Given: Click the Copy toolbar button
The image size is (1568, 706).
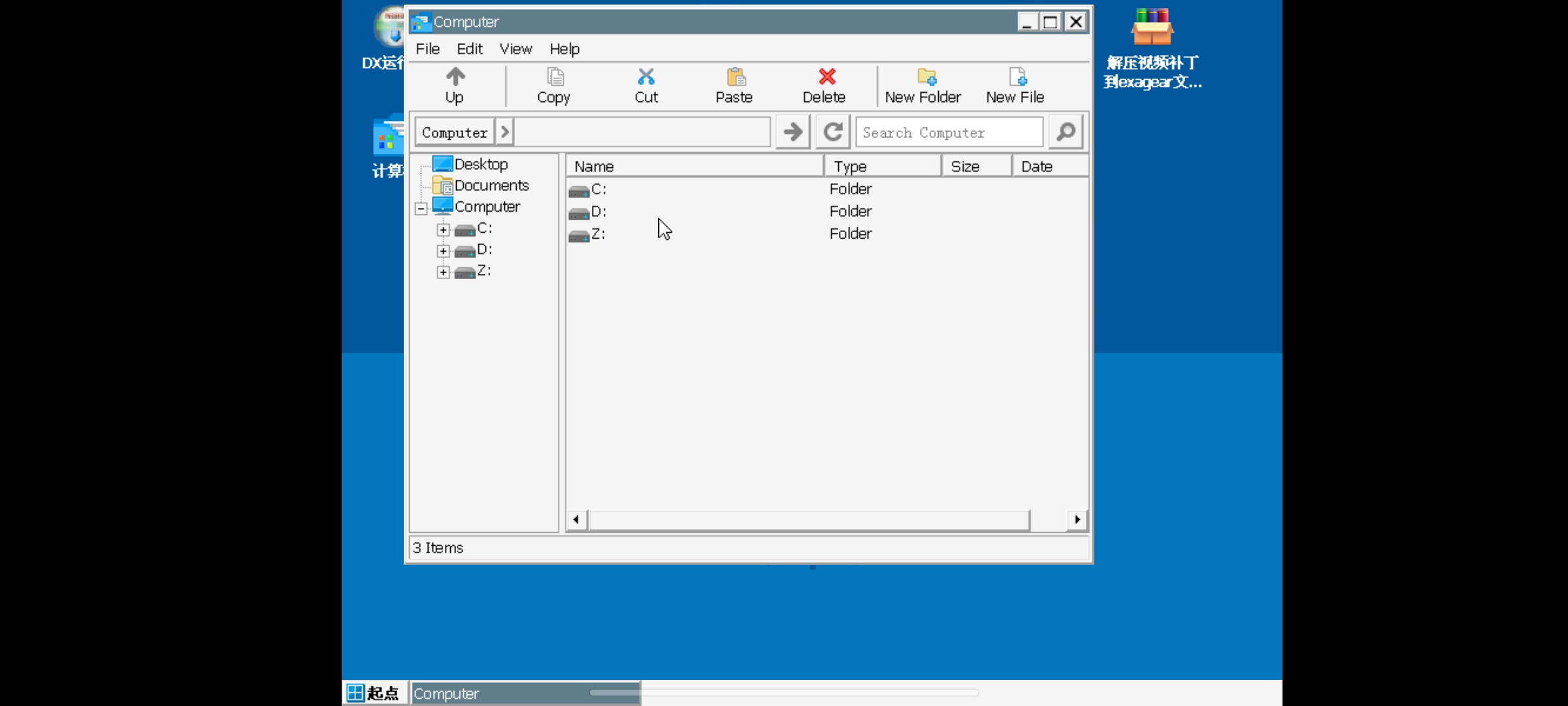Looking at the screenshot, I should point(554,86).
